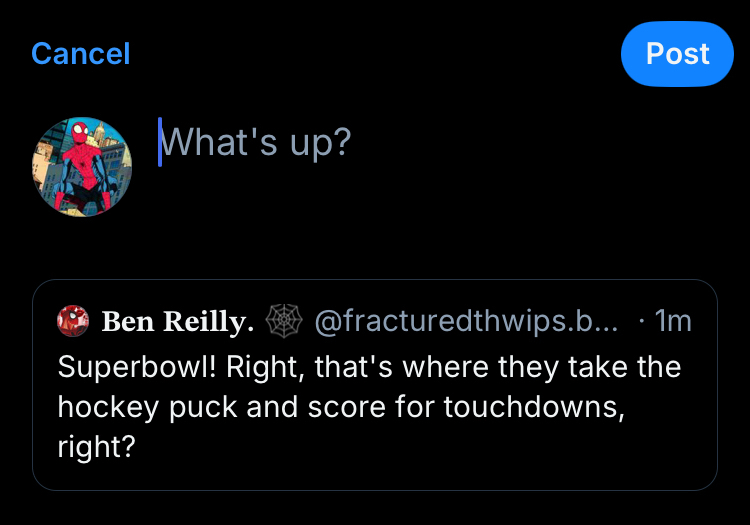Click the empty compose area below the placeholder
The image size is (750, 525).
coord(400,220)
